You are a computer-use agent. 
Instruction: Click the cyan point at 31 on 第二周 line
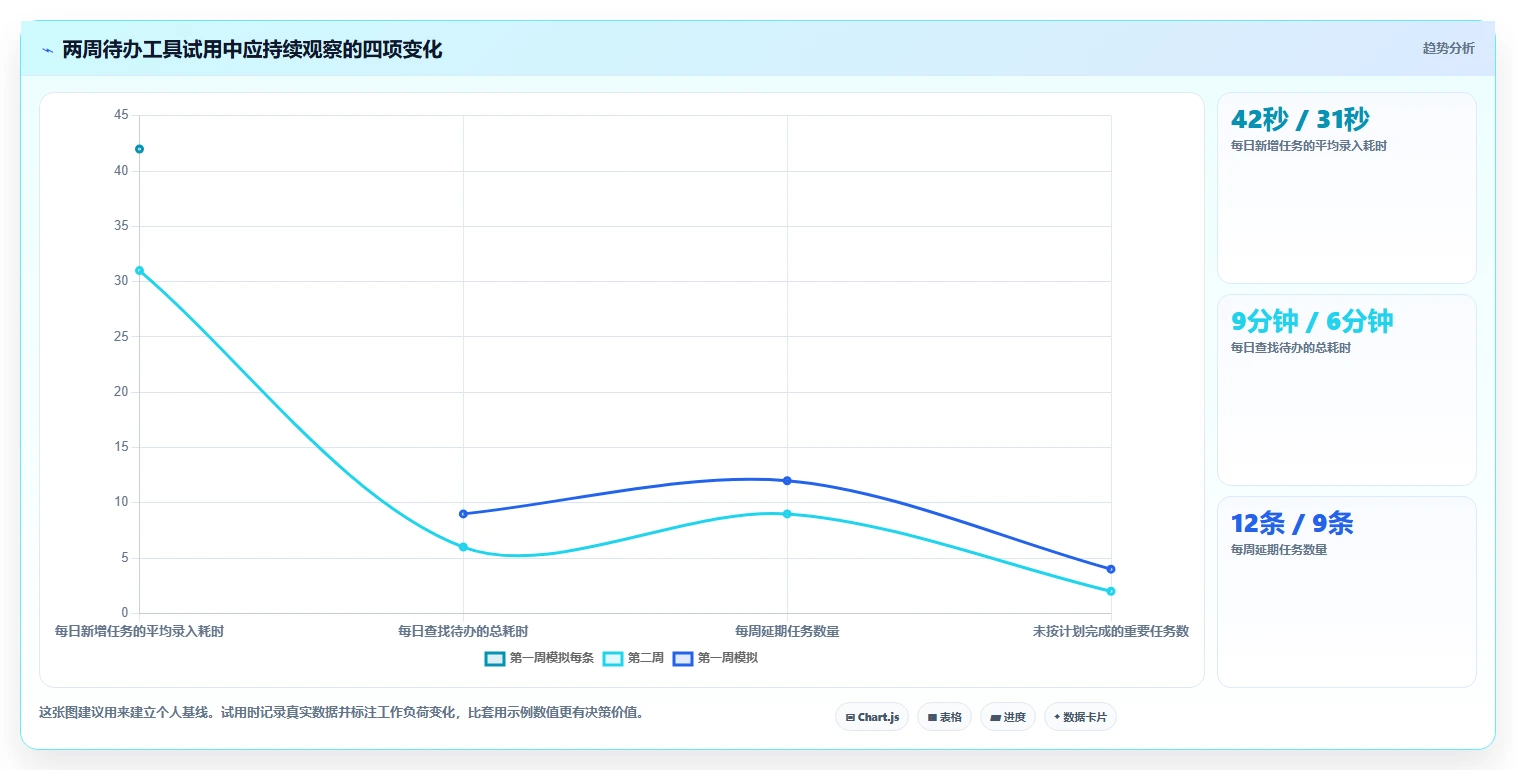(x=139, y=270)
